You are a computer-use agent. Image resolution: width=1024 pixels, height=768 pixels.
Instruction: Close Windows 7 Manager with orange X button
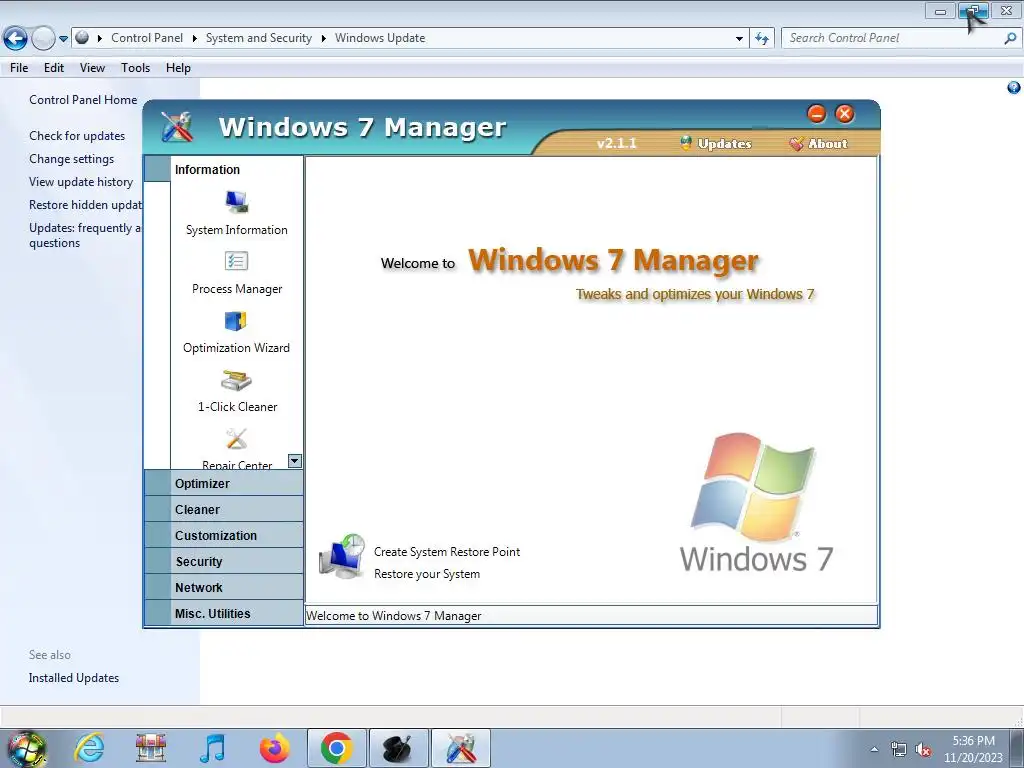click(x=845, y=114)
